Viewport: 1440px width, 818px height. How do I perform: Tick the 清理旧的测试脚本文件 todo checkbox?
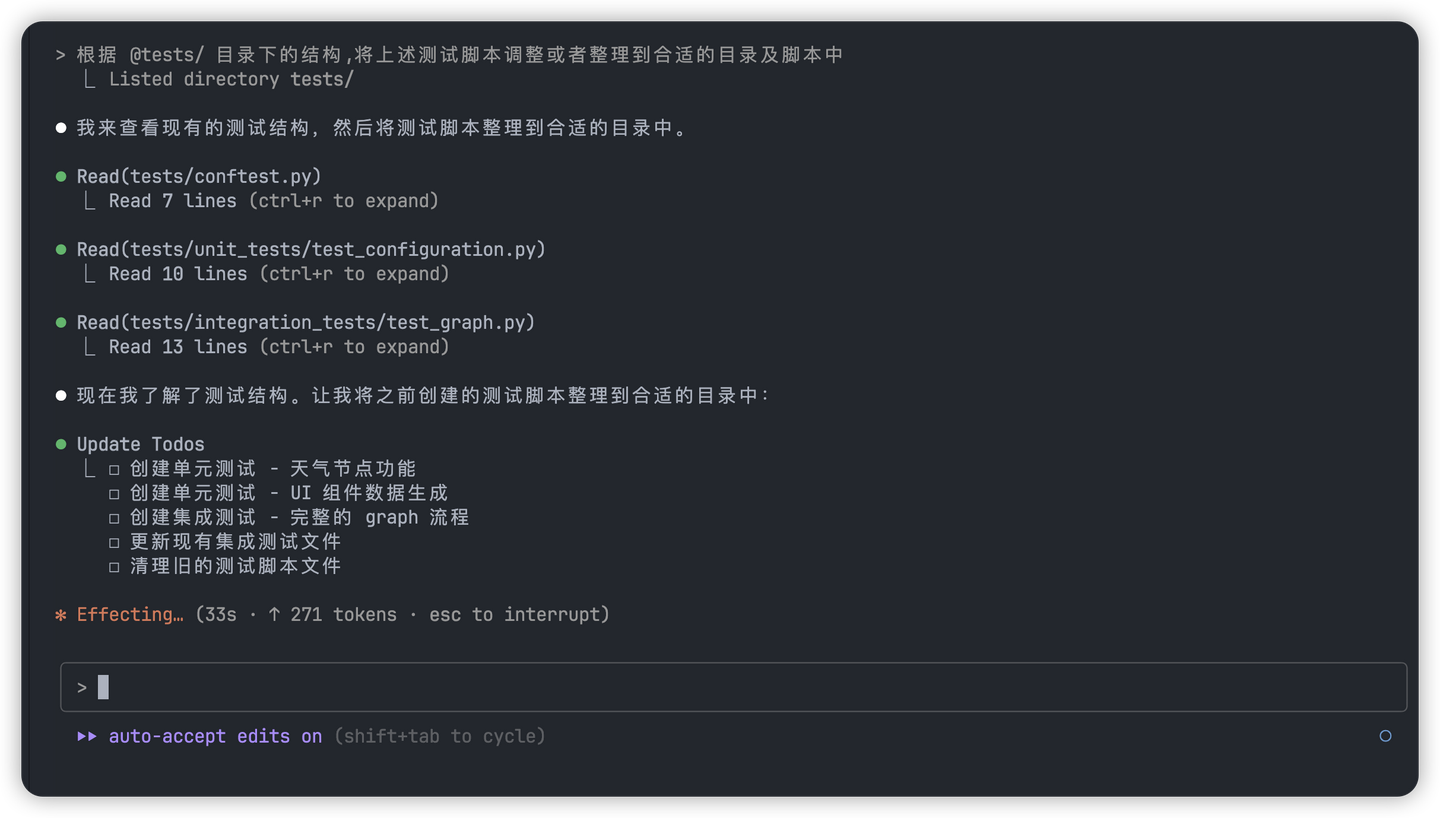[114, 566]
